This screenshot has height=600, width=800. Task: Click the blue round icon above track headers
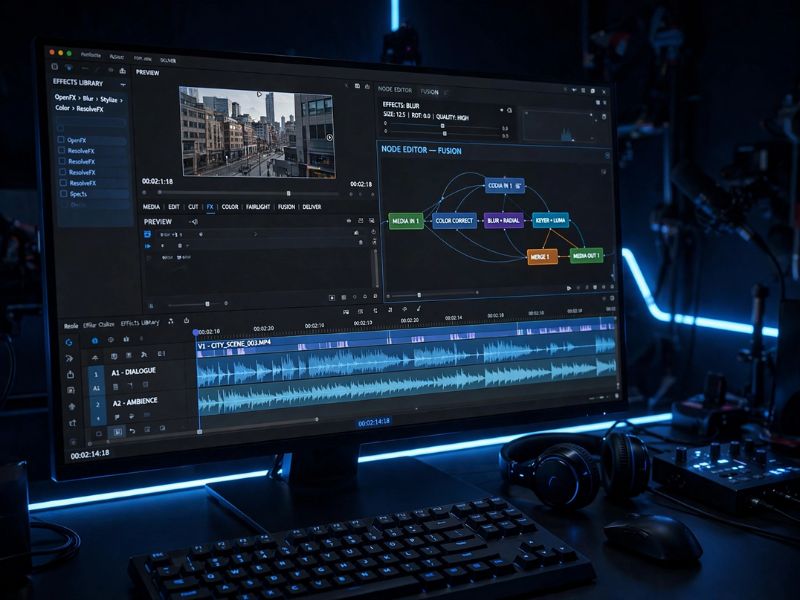tap(94, 340)
